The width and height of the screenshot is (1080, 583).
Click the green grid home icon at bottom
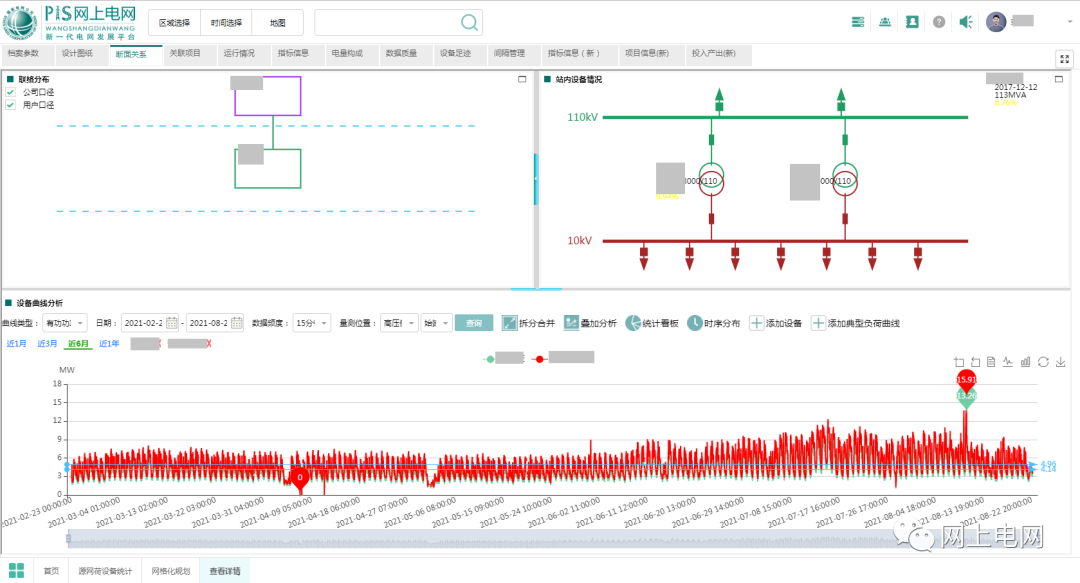point(17,571)
